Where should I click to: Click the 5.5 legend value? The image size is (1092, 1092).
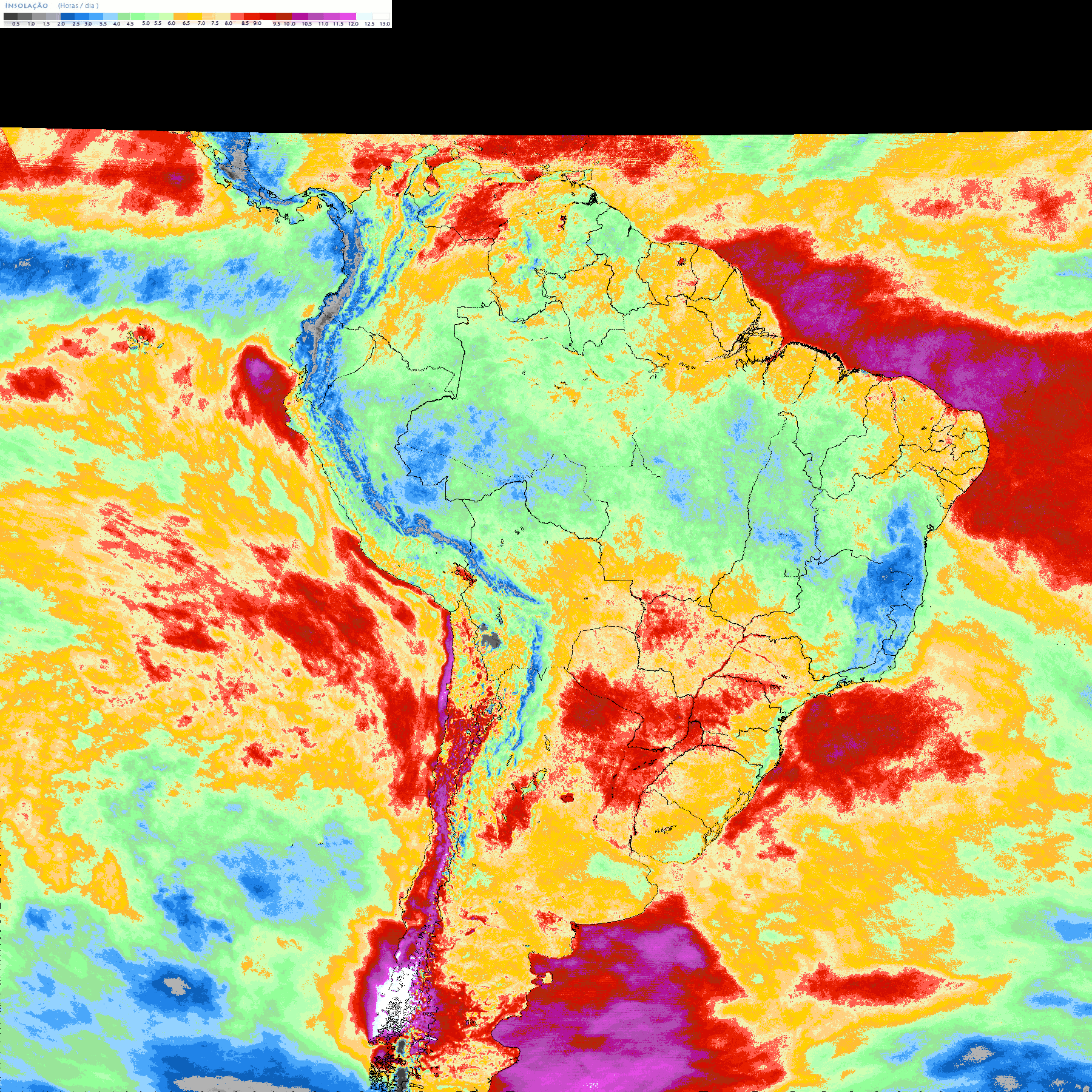click(158, 23)
